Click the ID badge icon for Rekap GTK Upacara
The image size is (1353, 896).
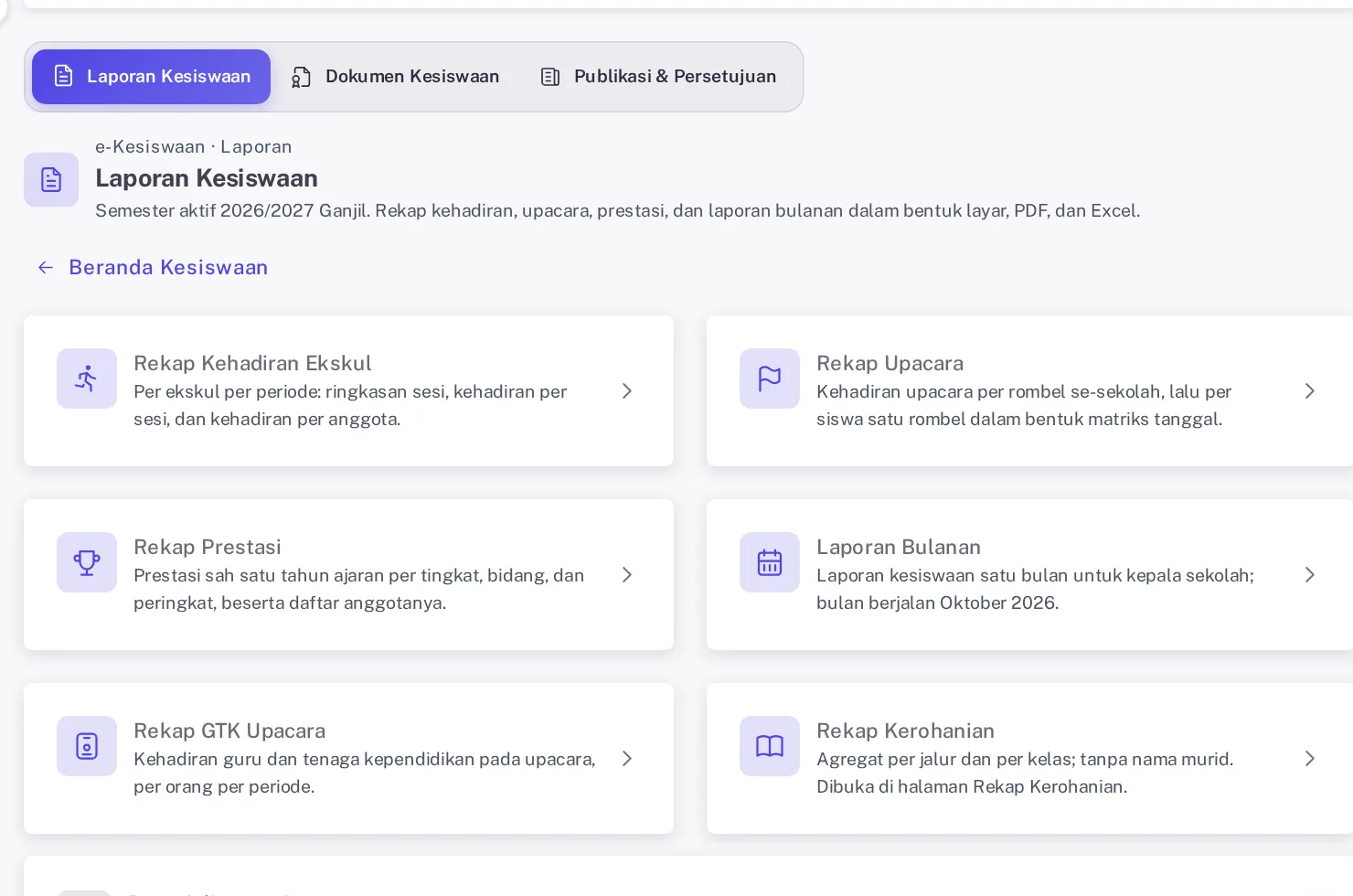(87, 746)
